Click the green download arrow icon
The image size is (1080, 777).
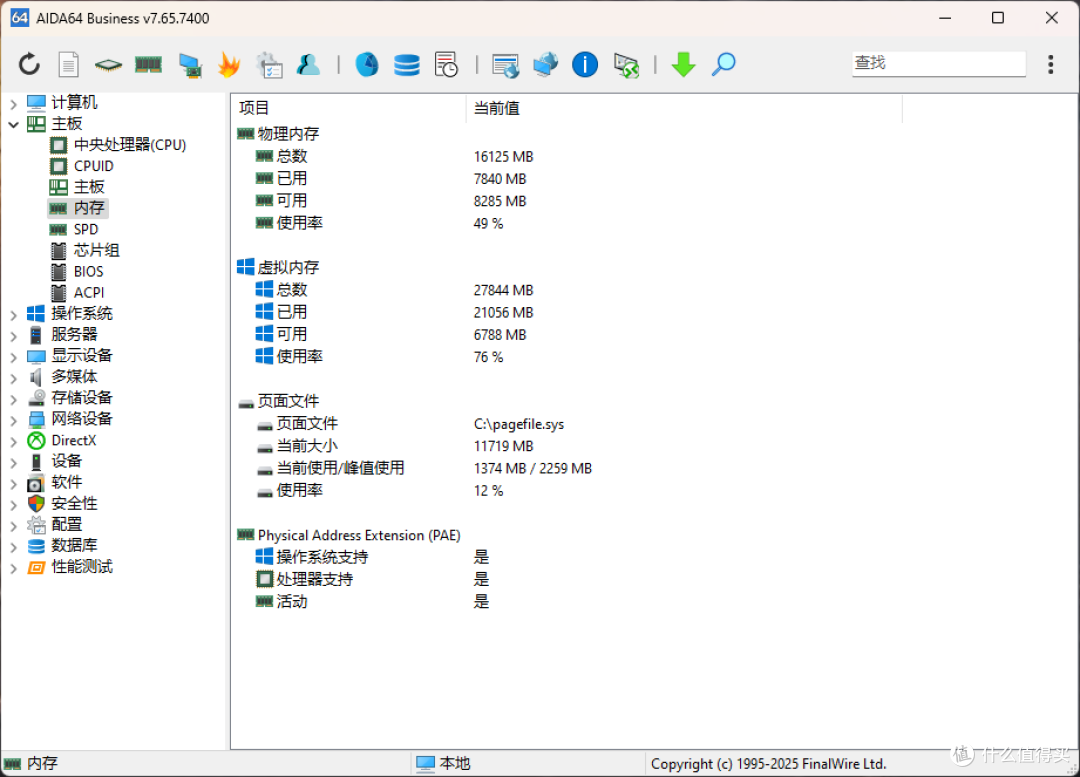[x=683, y=65]
